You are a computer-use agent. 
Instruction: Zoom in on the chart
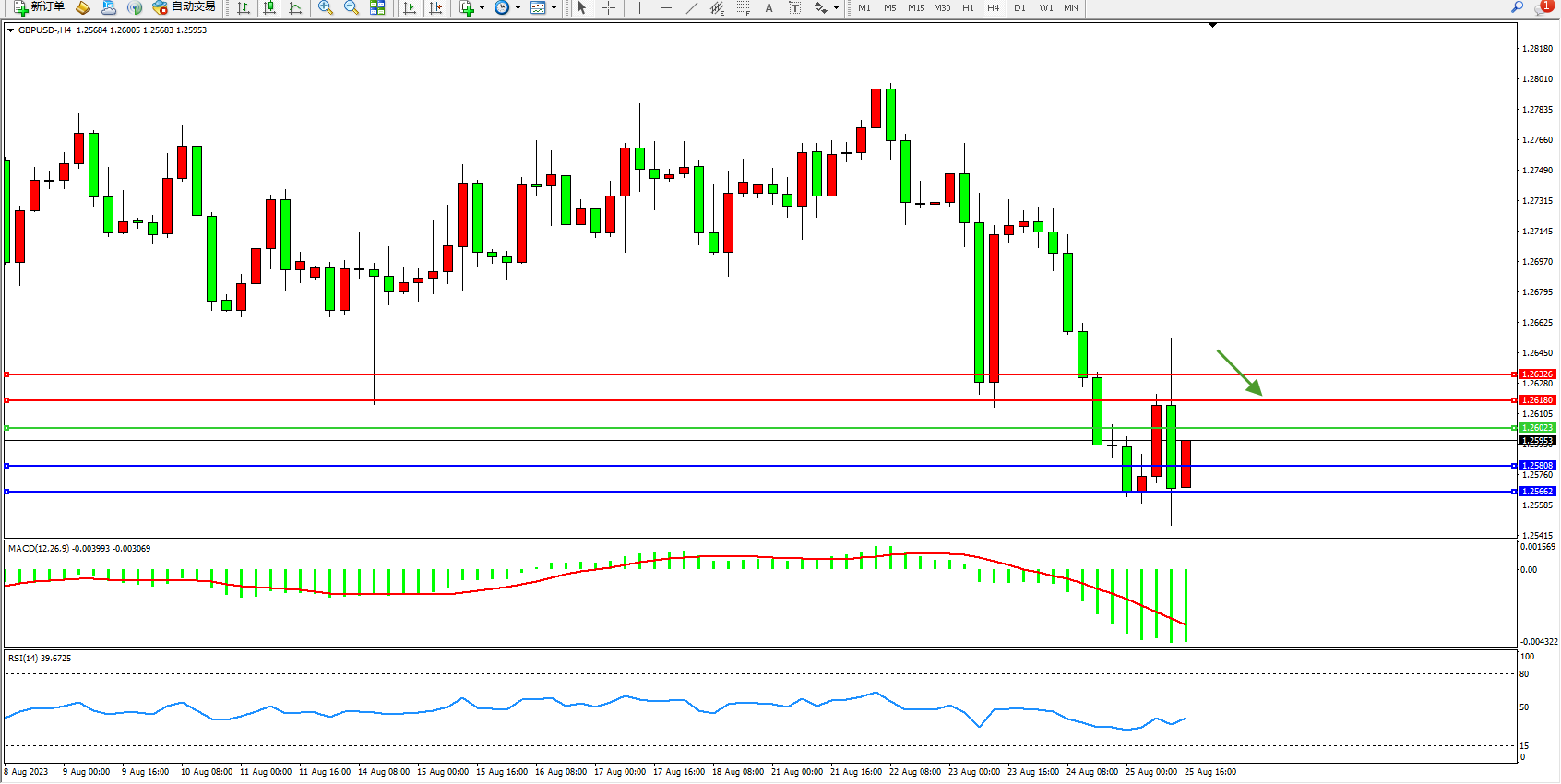326,7
